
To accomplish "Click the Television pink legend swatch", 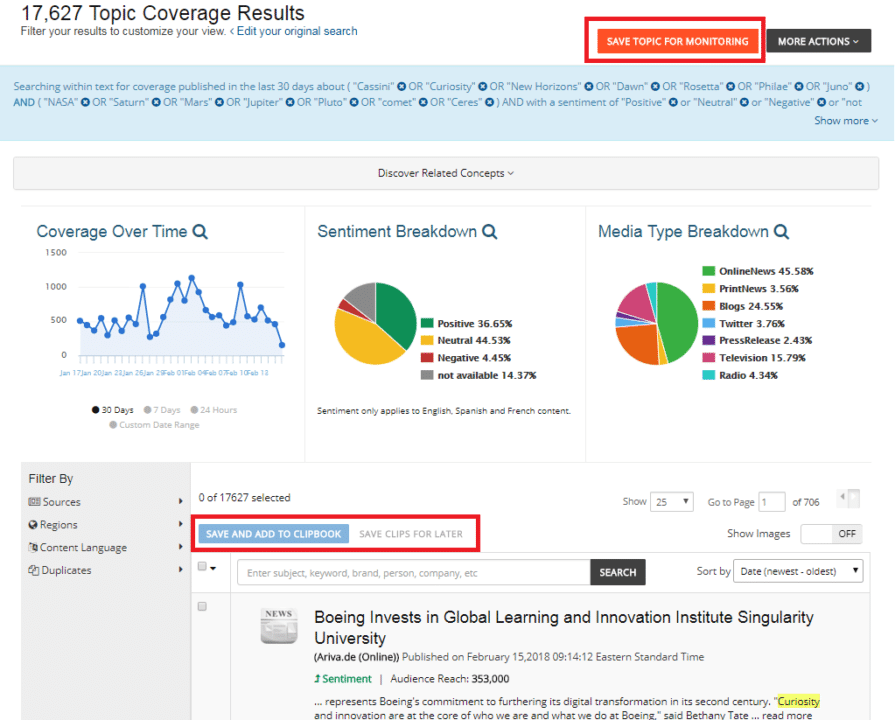I will (x=708, y=357).
